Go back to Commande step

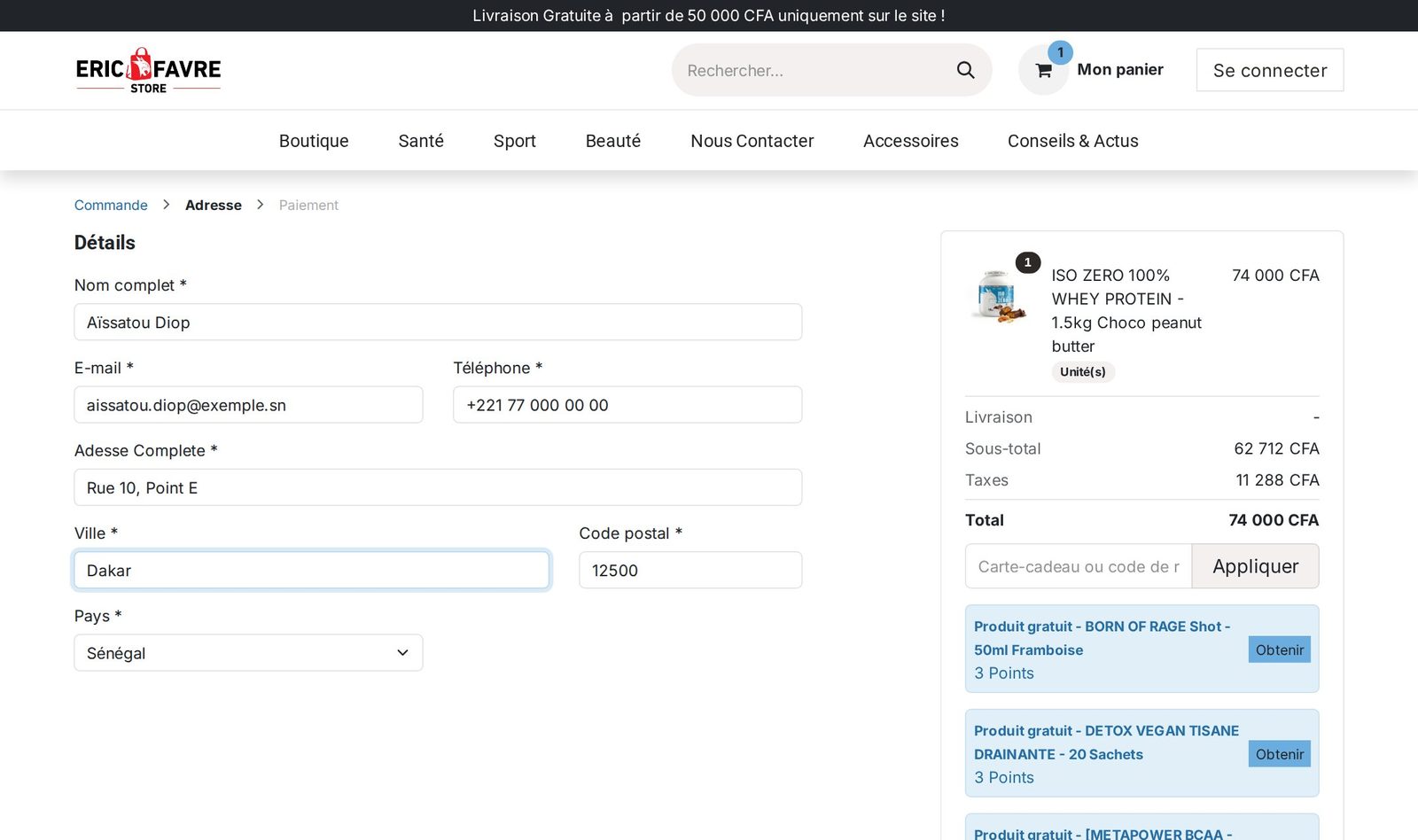(111, 205)
